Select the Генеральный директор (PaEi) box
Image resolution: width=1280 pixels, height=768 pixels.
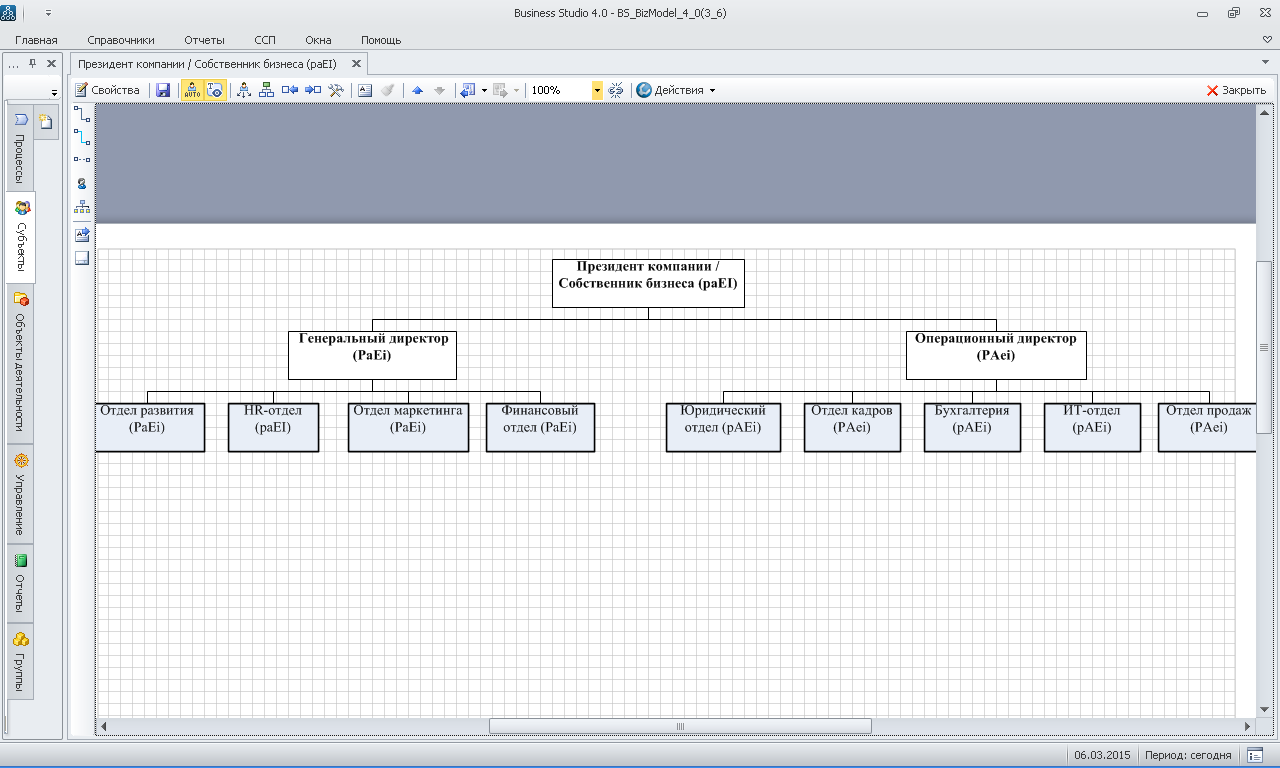click(x=372, y=355)
